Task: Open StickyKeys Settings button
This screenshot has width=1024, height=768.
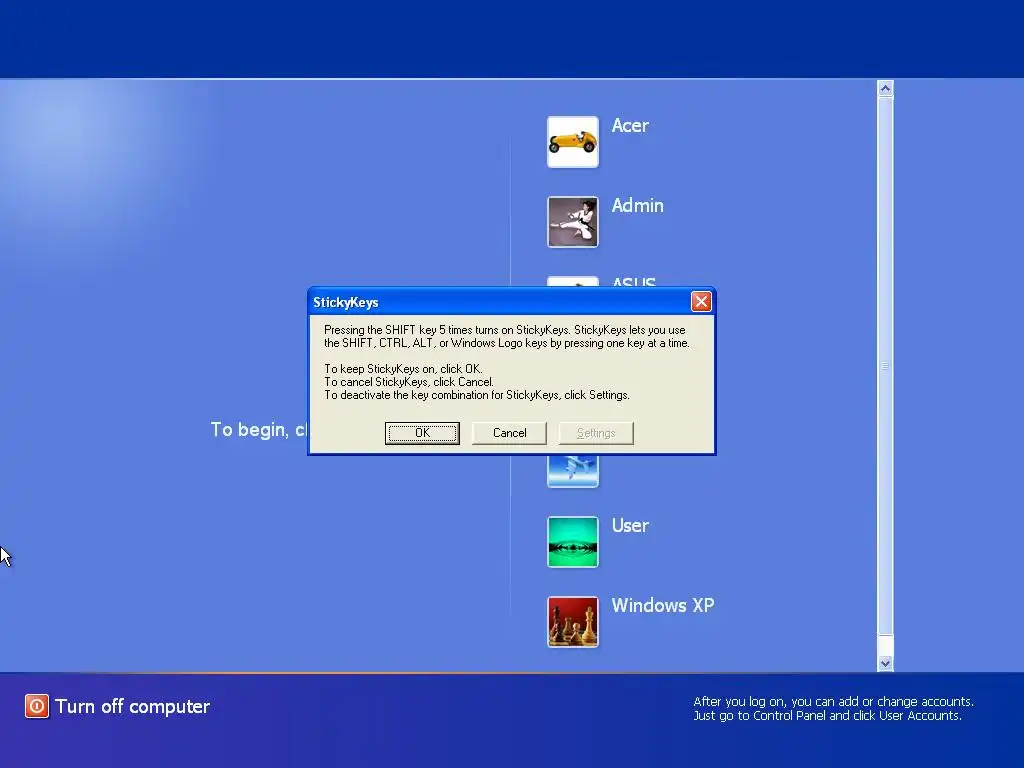Action: (x=596, y=433)
